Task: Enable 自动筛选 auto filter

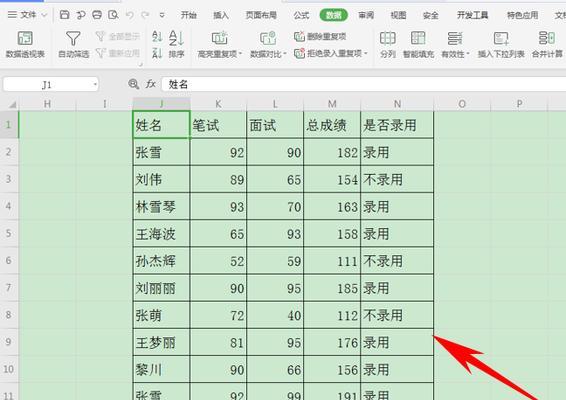Action: point(73,44)
